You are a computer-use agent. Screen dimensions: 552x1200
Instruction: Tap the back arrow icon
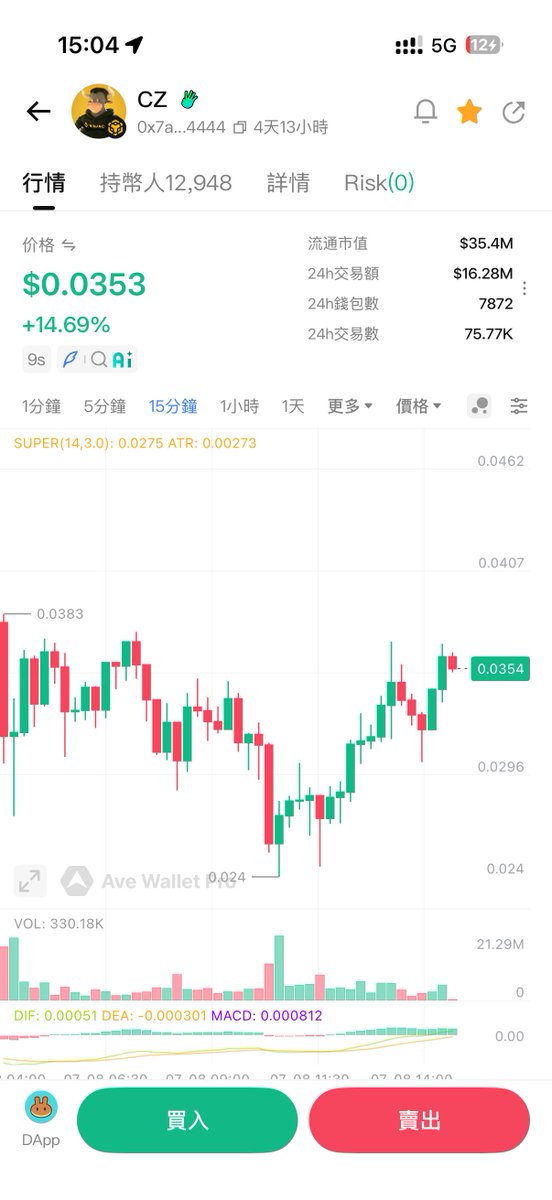(x=38, y=111)
